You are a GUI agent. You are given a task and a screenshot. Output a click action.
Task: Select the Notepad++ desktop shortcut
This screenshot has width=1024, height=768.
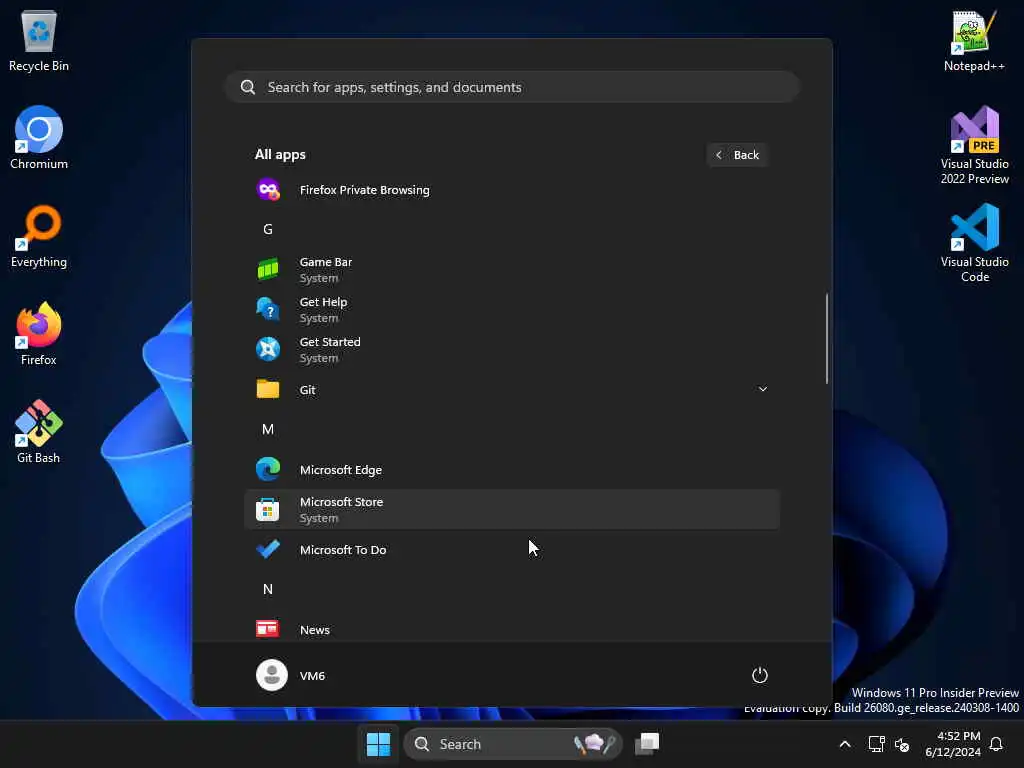click(974, 41)
